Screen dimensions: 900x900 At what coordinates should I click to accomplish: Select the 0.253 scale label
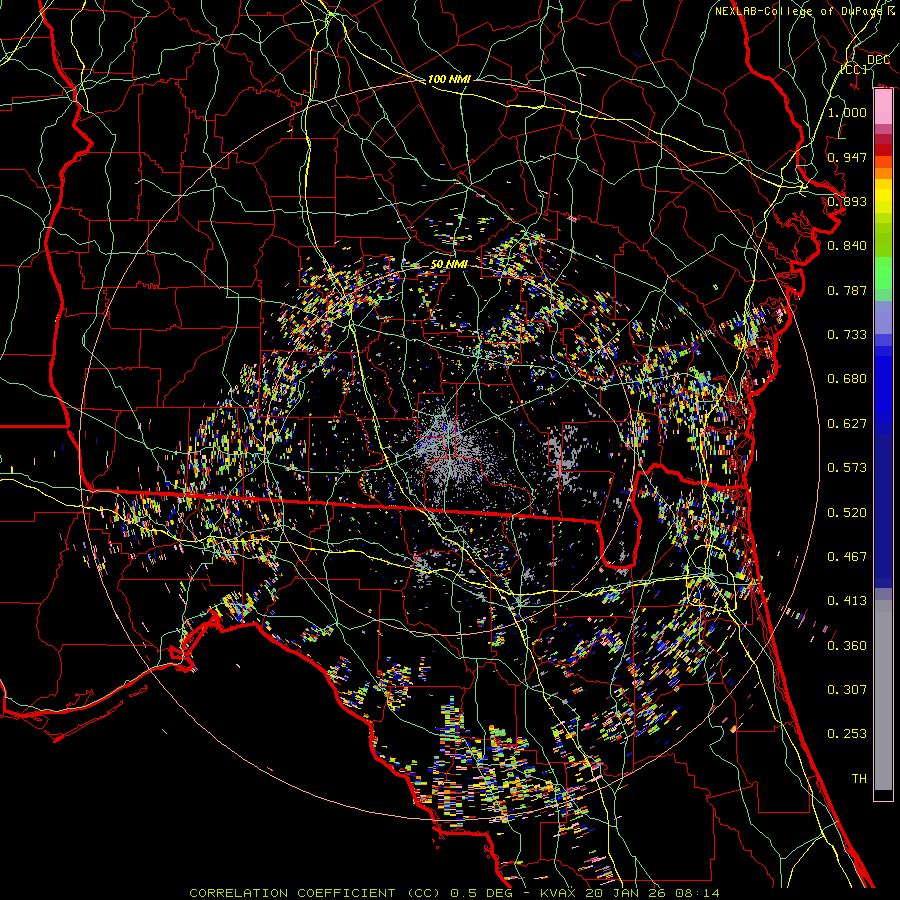(847, 734)
